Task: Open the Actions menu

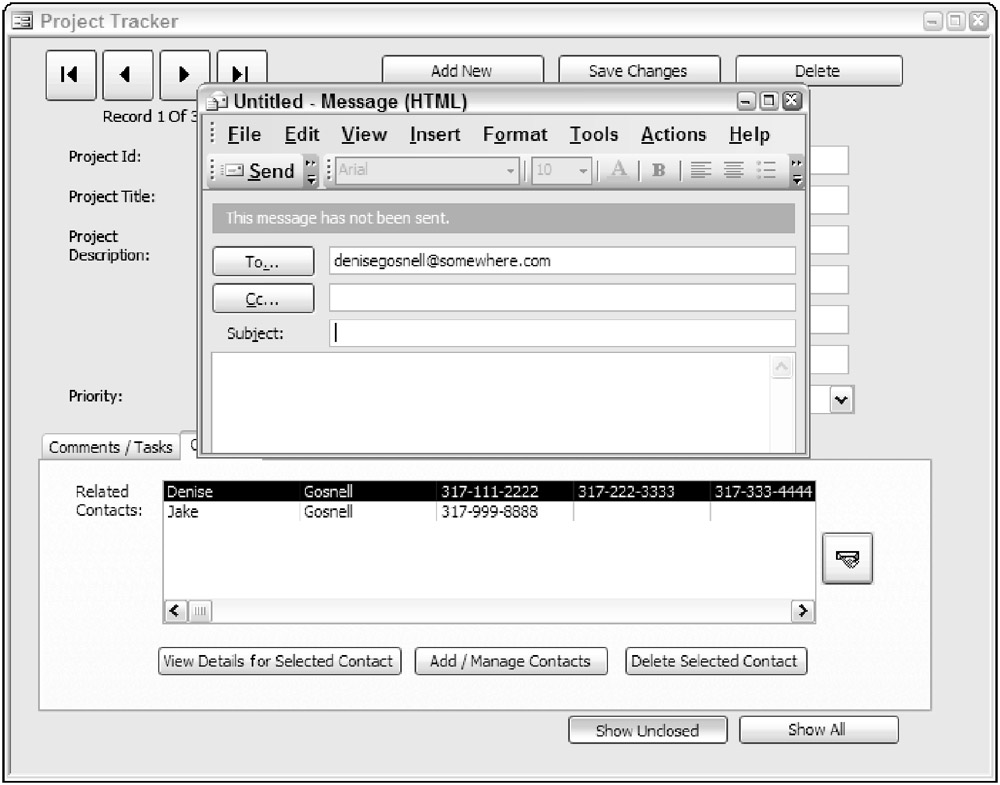Action: point(673,134)
